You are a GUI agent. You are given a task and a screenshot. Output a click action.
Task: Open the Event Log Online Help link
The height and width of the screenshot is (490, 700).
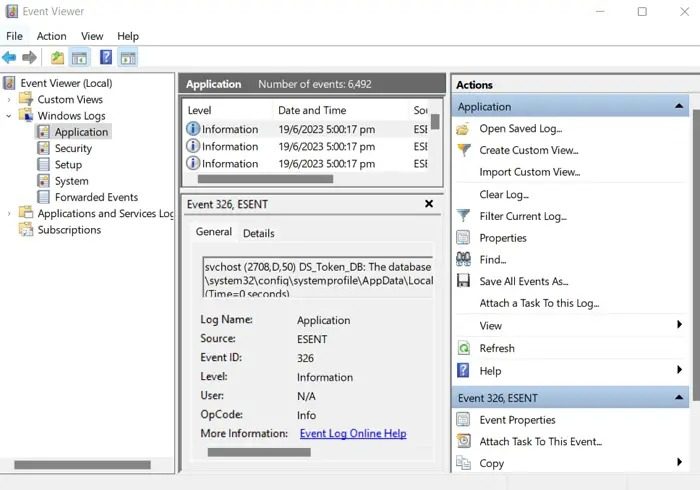353,433
